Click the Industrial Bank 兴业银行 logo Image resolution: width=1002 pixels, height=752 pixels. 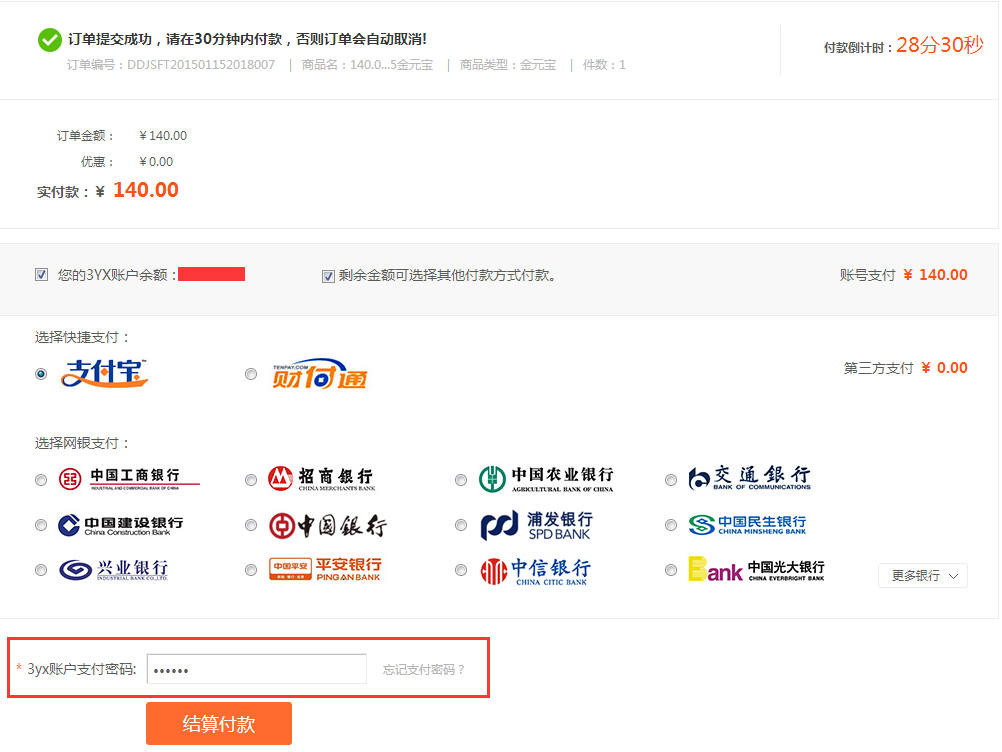[x=114, y=569]
